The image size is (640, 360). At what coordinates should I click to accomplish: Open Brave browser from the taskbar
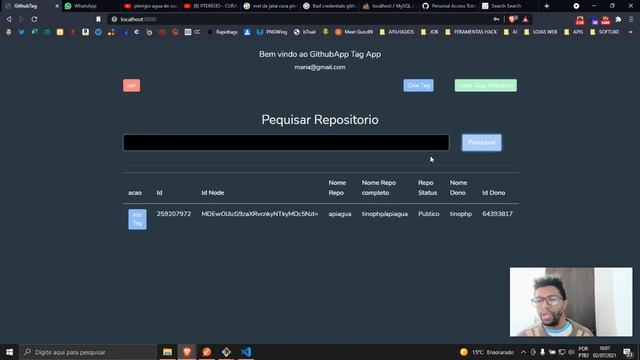click(x=187, y=352)
